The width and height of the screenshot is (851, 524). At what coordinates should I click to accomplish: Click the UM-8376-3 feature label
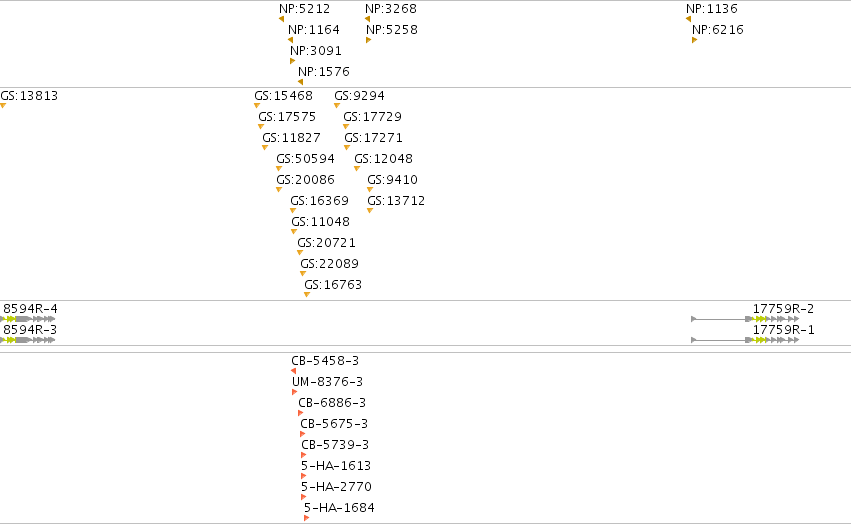(x=327, y=382)
